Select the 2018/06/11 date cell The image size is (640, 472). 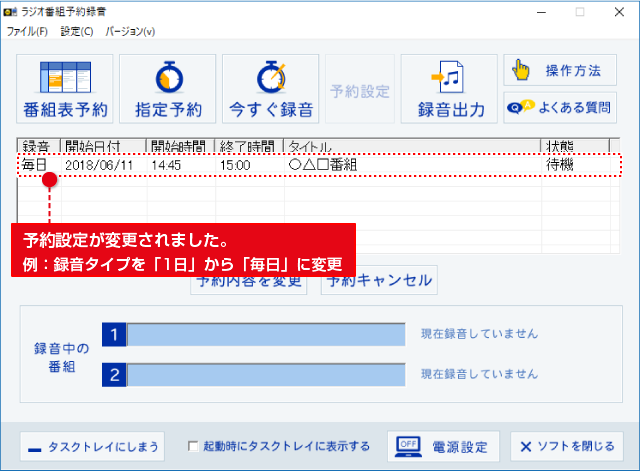coord(99,165)
